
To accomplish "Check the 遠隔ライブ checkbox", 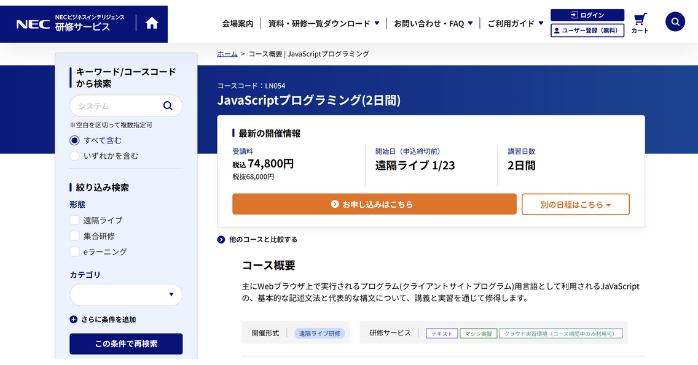I will [x=74, y=220].
